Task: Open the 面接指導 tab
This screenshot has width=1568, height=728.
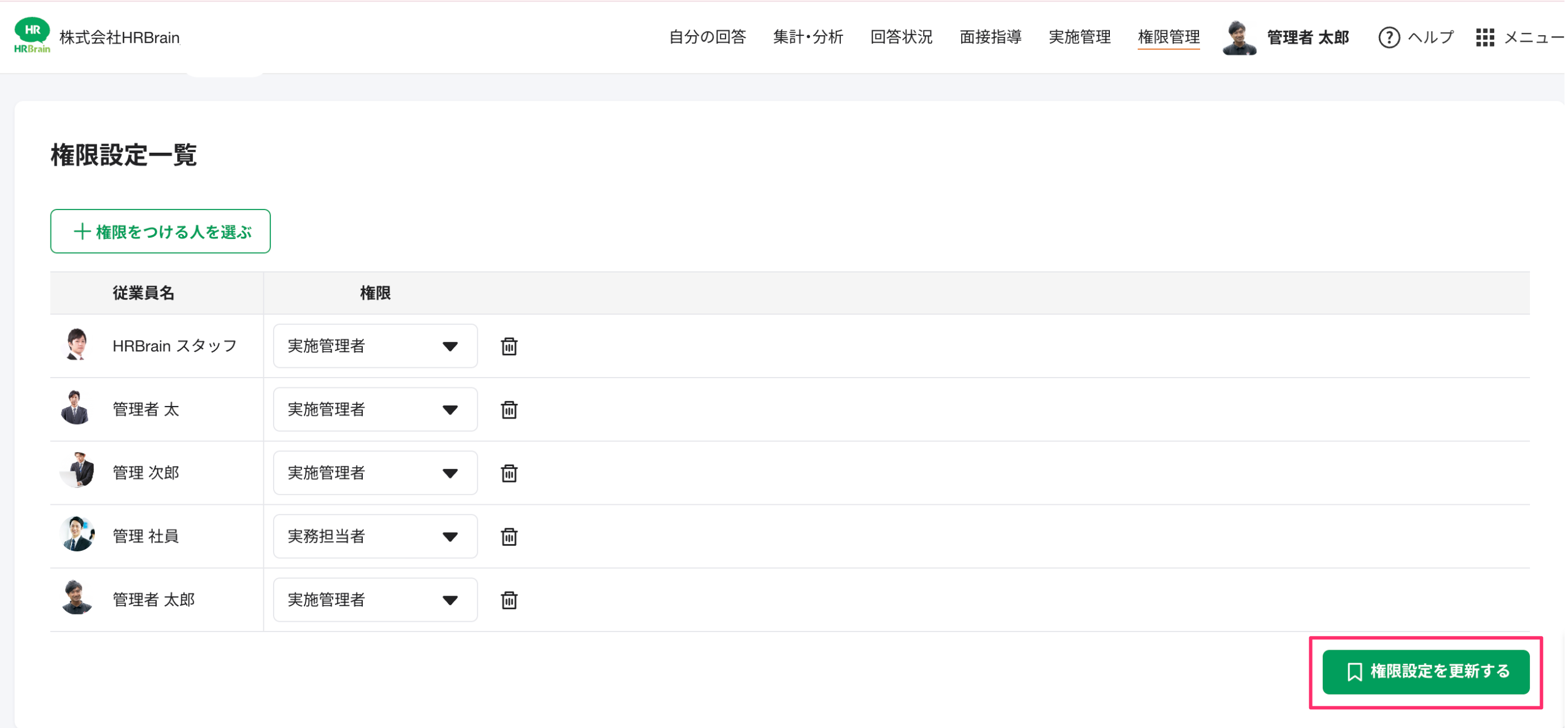Action: (x=990, y=37)
